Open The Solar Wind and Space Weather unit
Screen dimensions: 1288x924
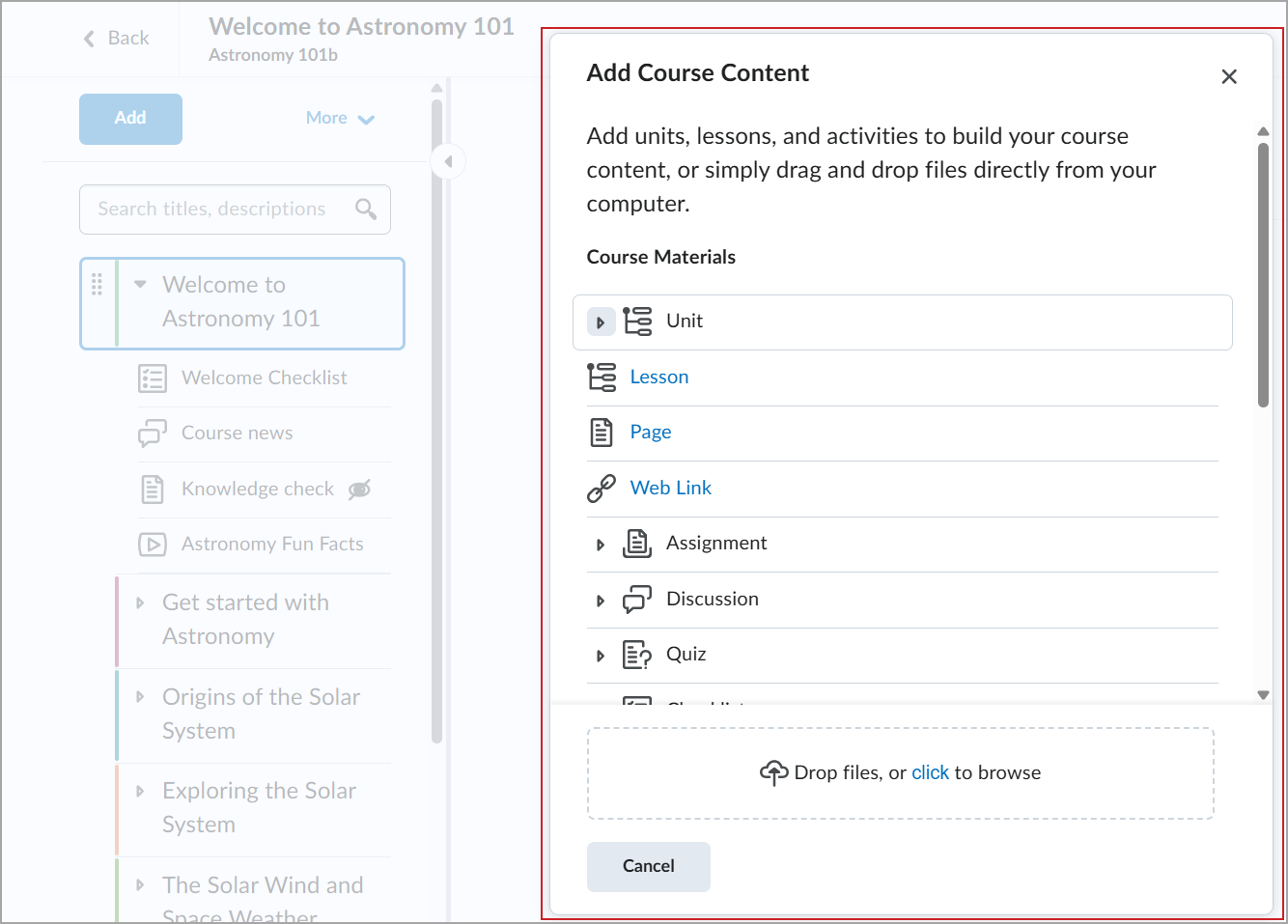tap(263, 900)
